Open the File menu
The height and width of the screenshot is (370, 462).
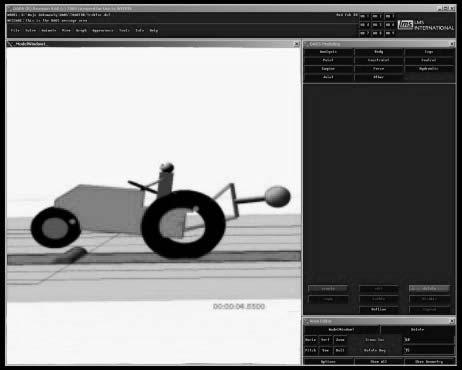click(x=15, y=30)
